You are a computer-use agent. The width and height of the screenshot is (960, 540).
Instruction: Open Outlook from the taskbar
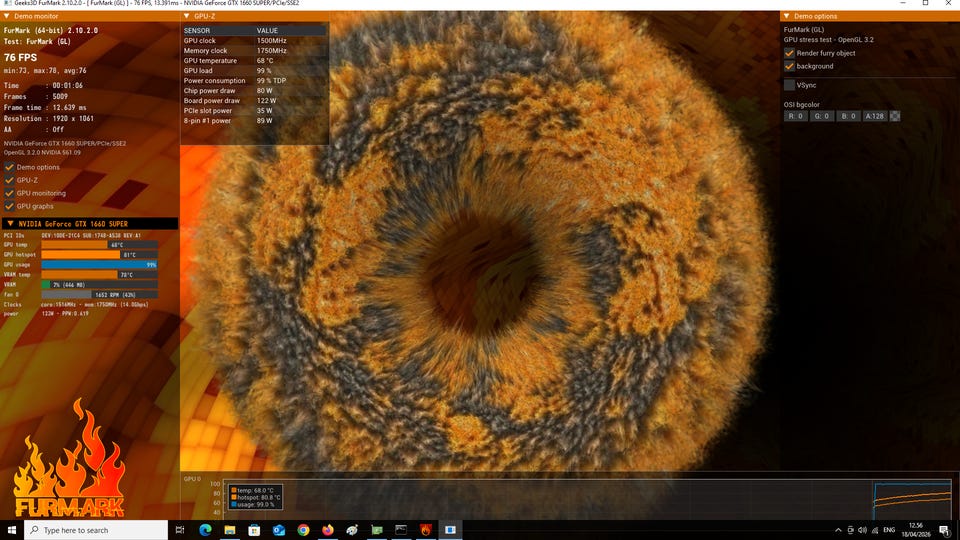coord(279,530)
